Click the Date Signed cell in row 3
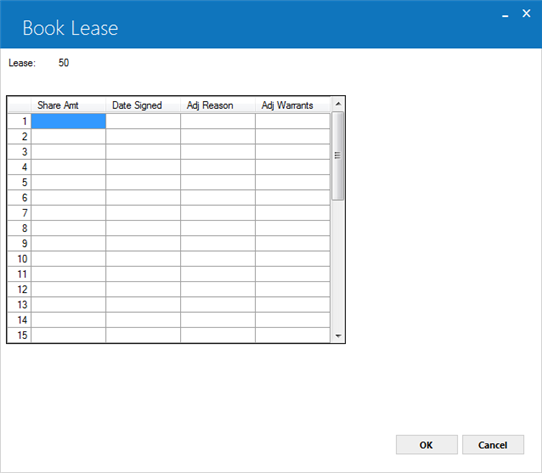Image resolution: width=542 pixels, height=473 pixels. (143, 152)
